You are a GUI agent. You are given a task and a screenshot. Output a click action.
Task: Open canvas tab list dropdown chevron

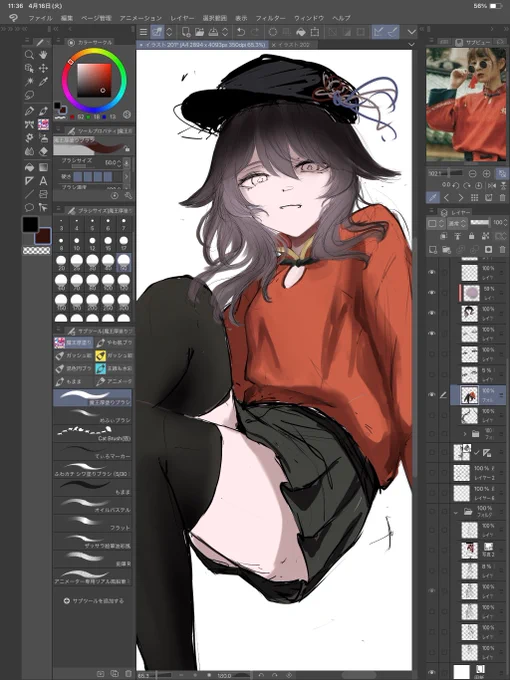(411, 44)
